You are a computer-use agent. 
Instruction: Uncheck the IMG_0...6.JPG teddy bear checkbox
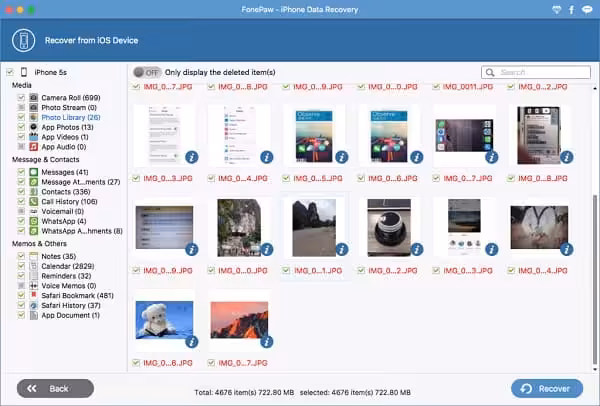click(x=136, y=363)
